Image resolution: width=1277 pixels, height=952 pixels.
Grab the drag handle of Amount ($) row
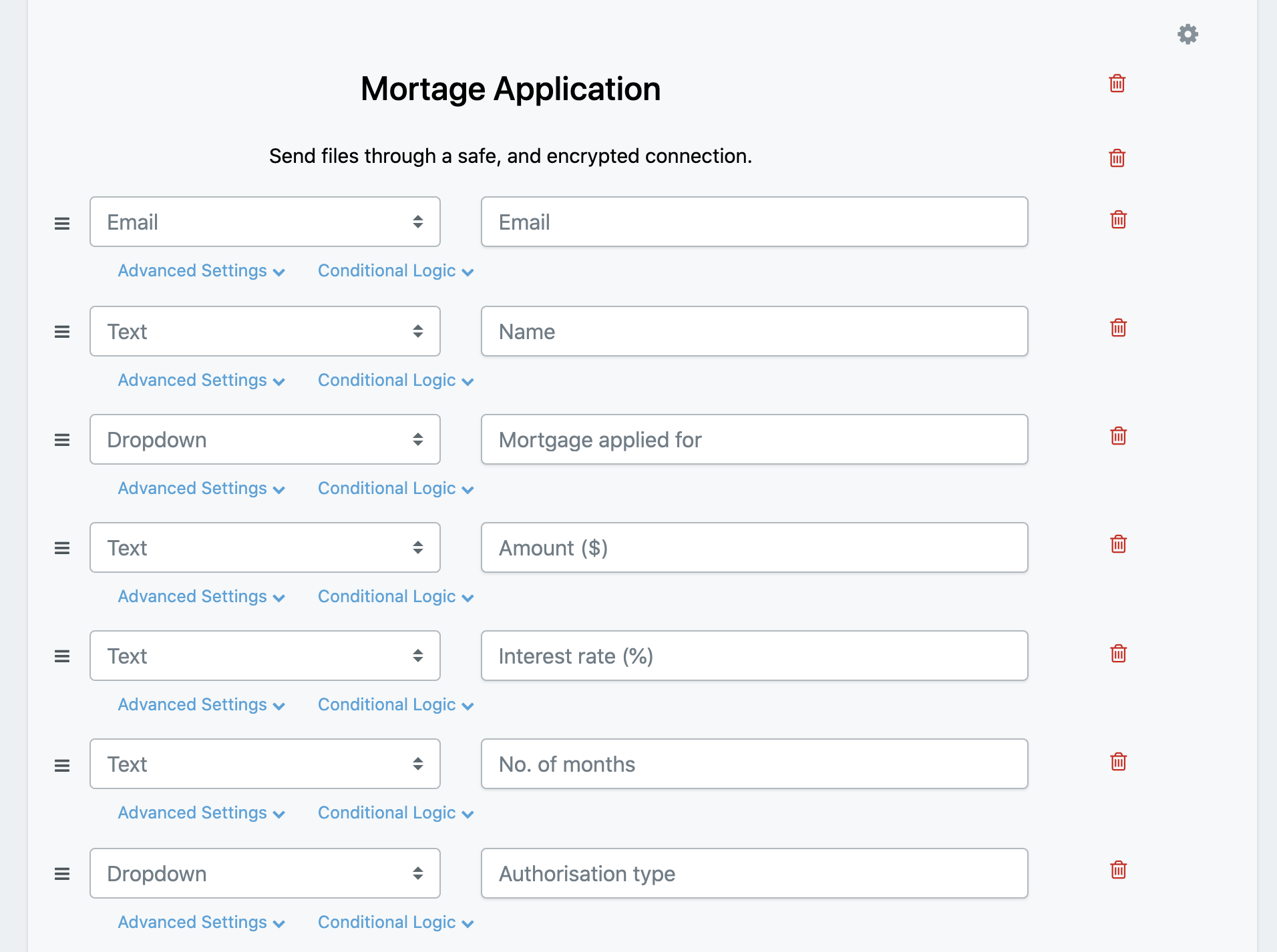click(x=62, y=548)
